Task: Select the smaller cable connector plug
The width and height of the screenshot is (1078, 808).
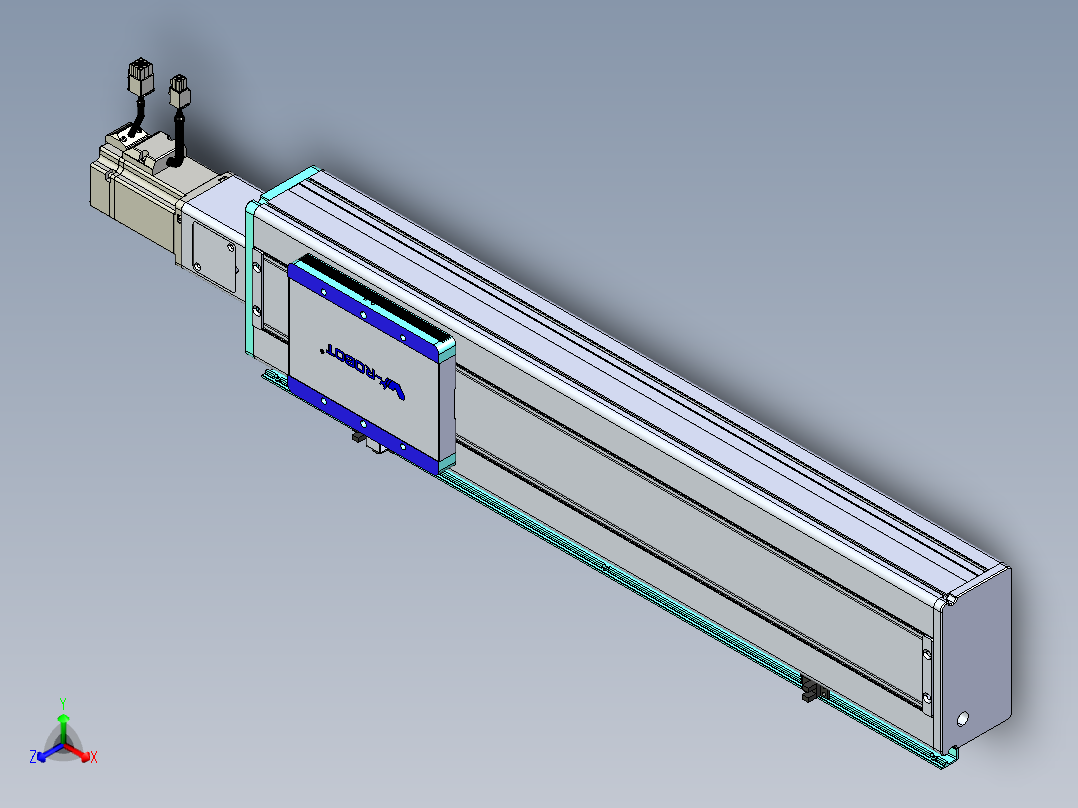Action: (x=179, y=91)
